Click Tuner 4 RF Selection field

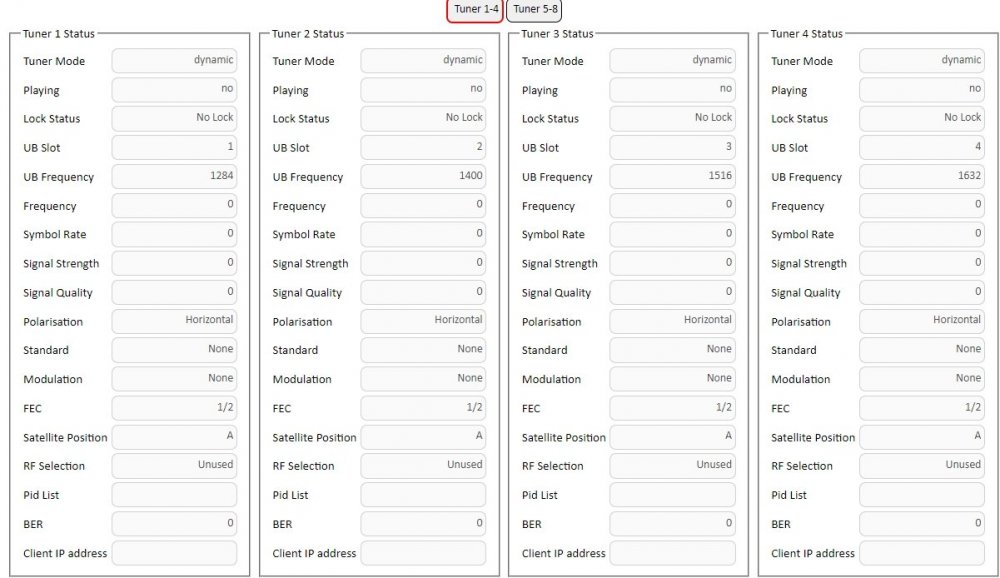(922, 466)
